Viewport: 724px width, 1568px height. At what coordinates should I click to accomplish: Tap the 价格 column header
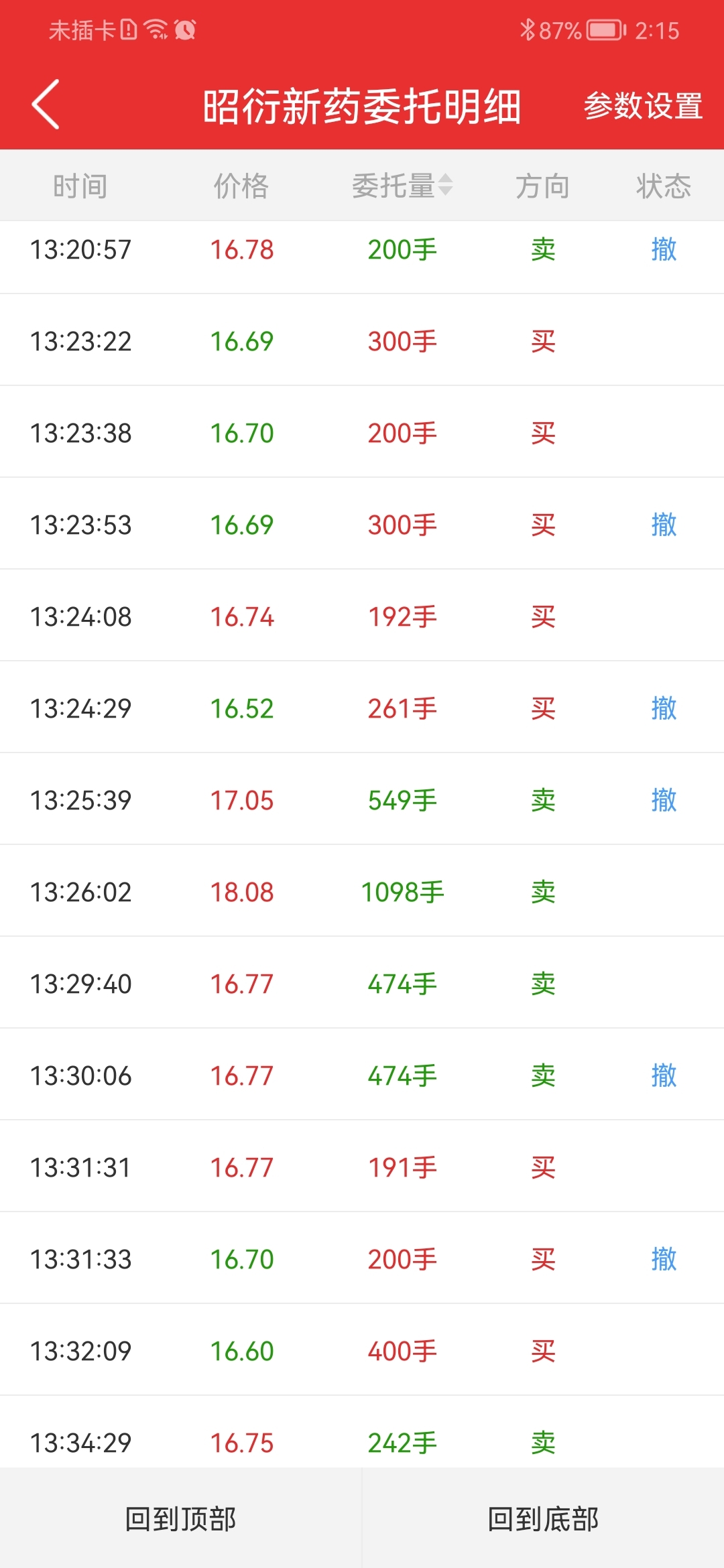coord(241,186)
